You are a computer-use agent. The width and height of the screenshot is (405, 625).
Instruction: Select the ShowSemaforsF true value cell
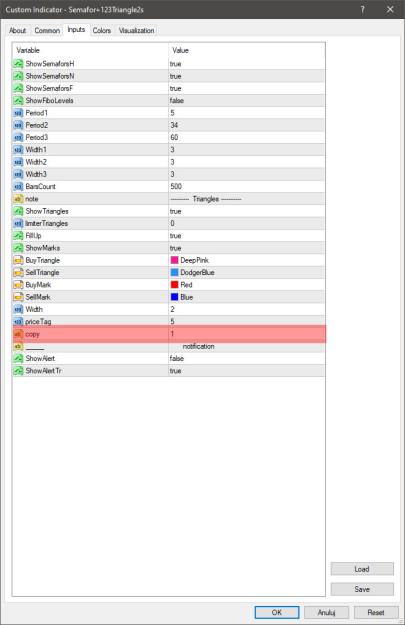(247, 88)
